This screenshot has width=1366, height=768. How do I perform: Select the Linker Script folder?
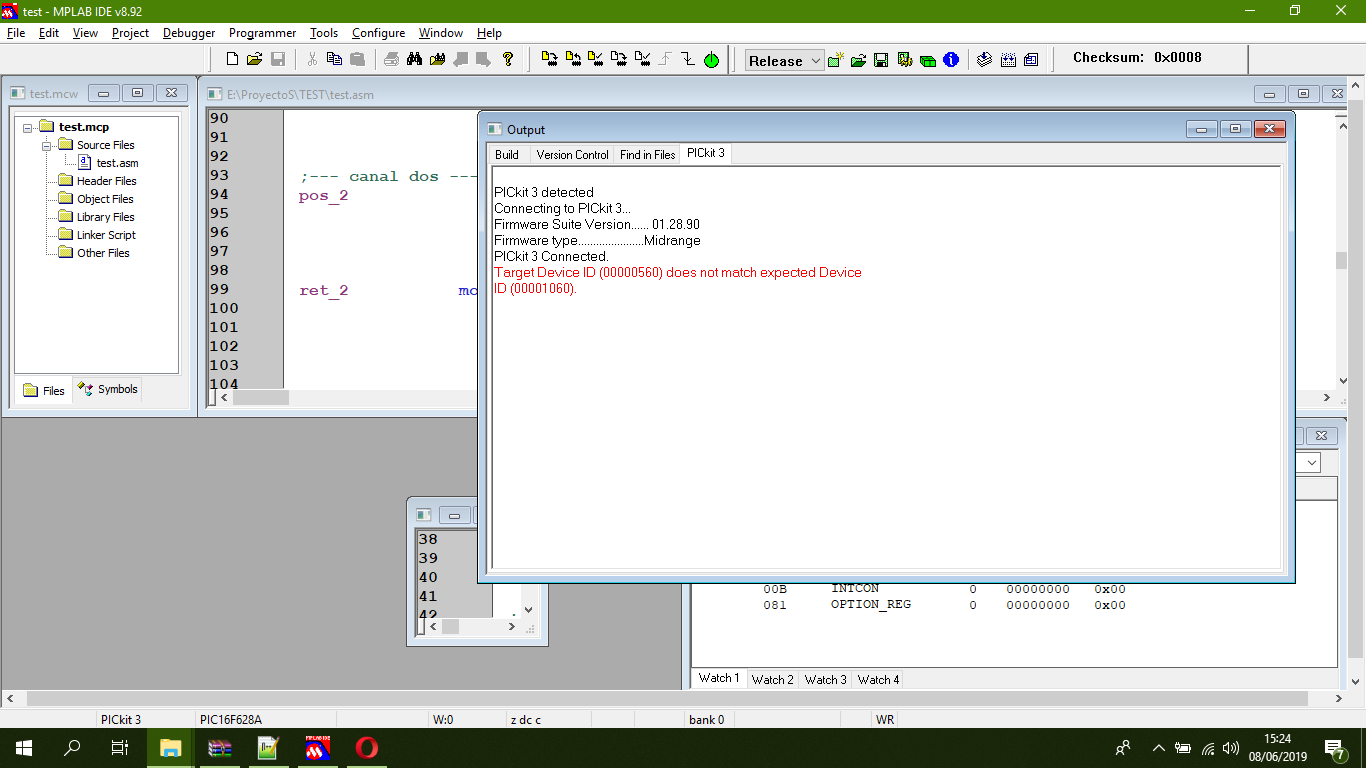[x=106, y=235]
